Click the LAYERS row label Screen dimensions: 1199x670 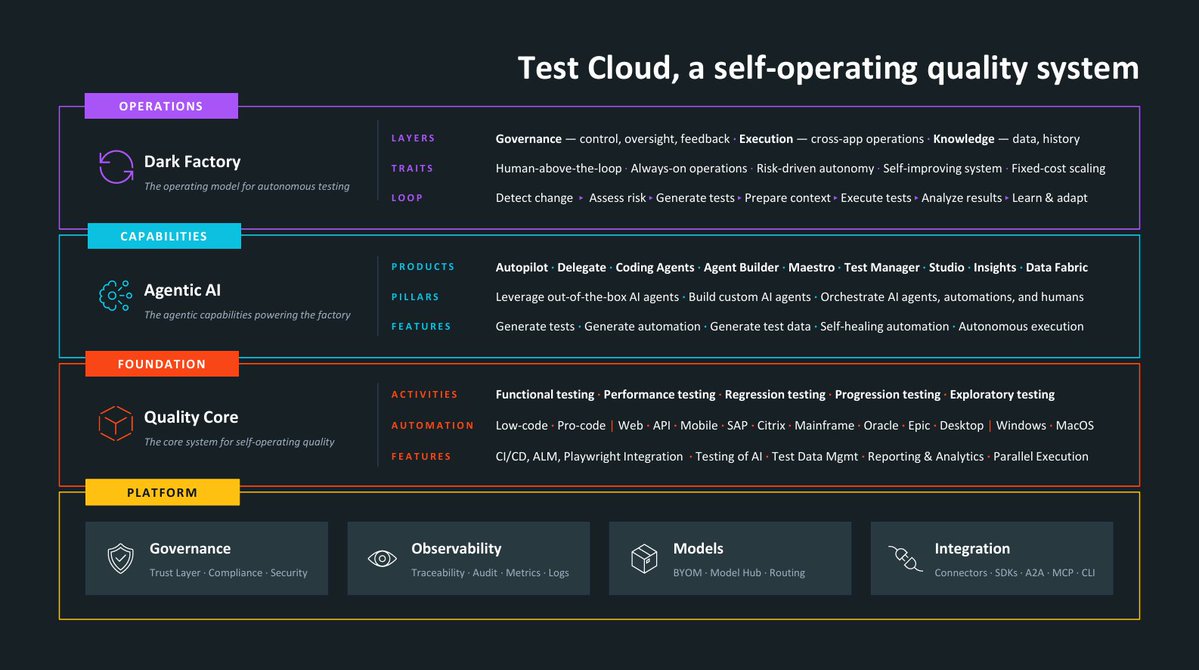click(x=413, y=138)
